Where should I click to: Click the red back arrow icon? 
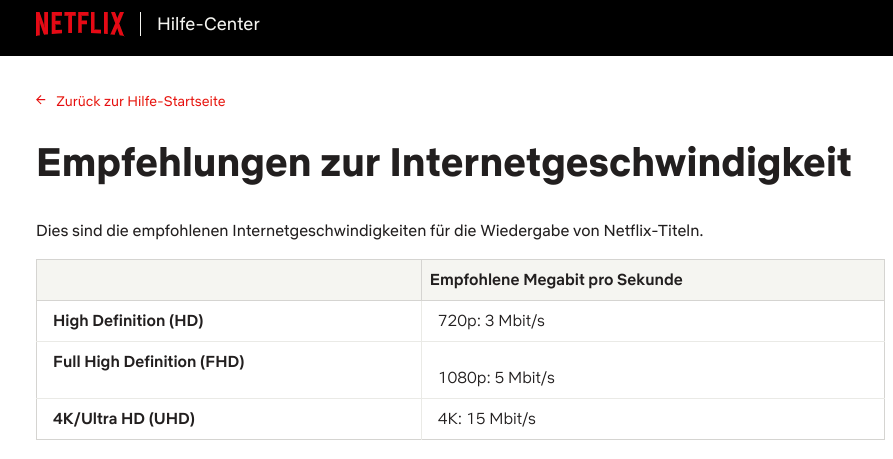tap(41, 100)
